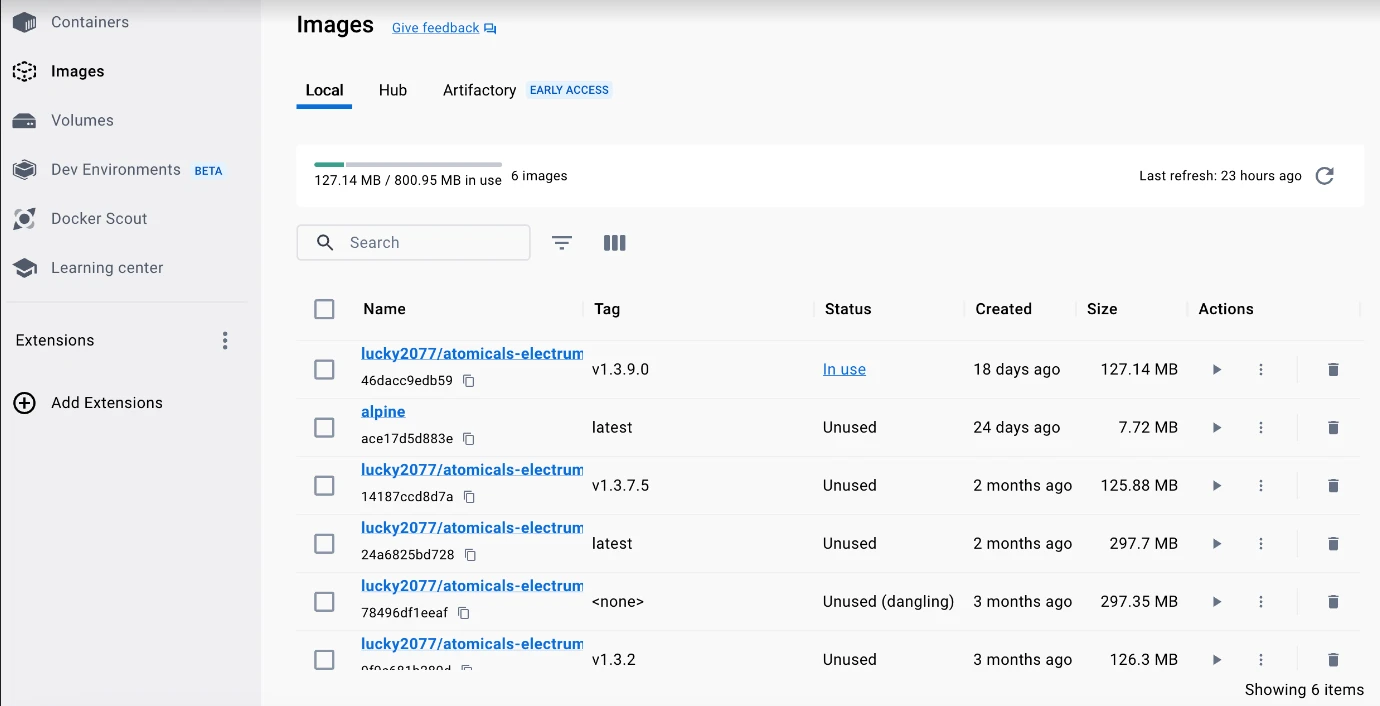Screen dimensions: 1380x706
Task: Delete the v1.3.7.5 tagged image
Action: (x=1333, y=486)
